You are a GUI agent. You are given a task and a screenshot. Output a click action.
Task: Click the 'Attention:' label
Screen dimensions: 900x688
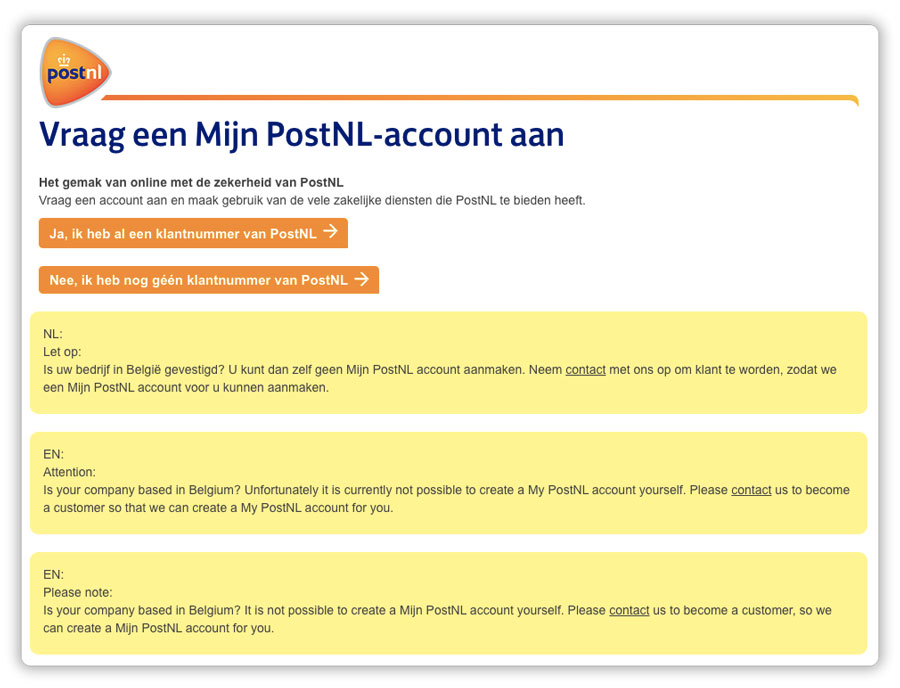pos(69,472)
